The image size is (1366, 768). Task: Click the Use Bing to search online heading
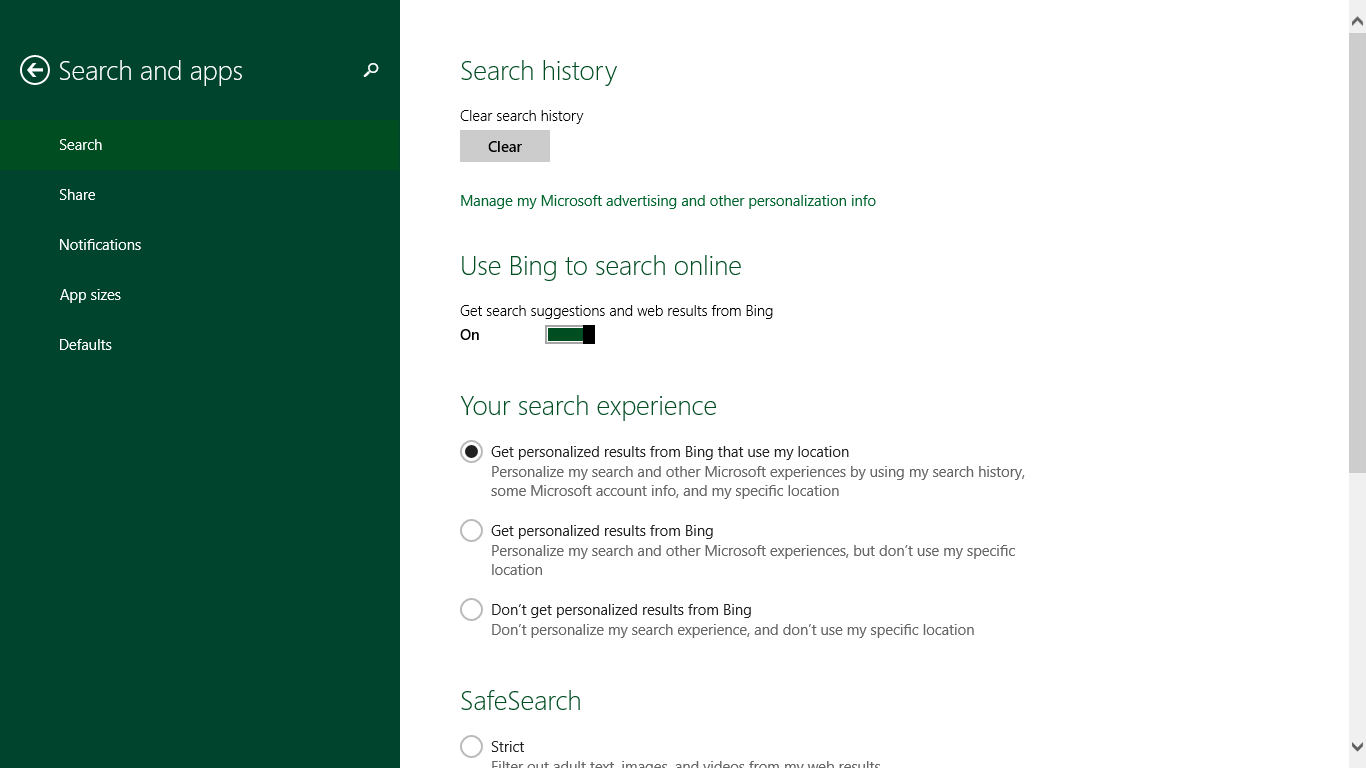point(601,266)
